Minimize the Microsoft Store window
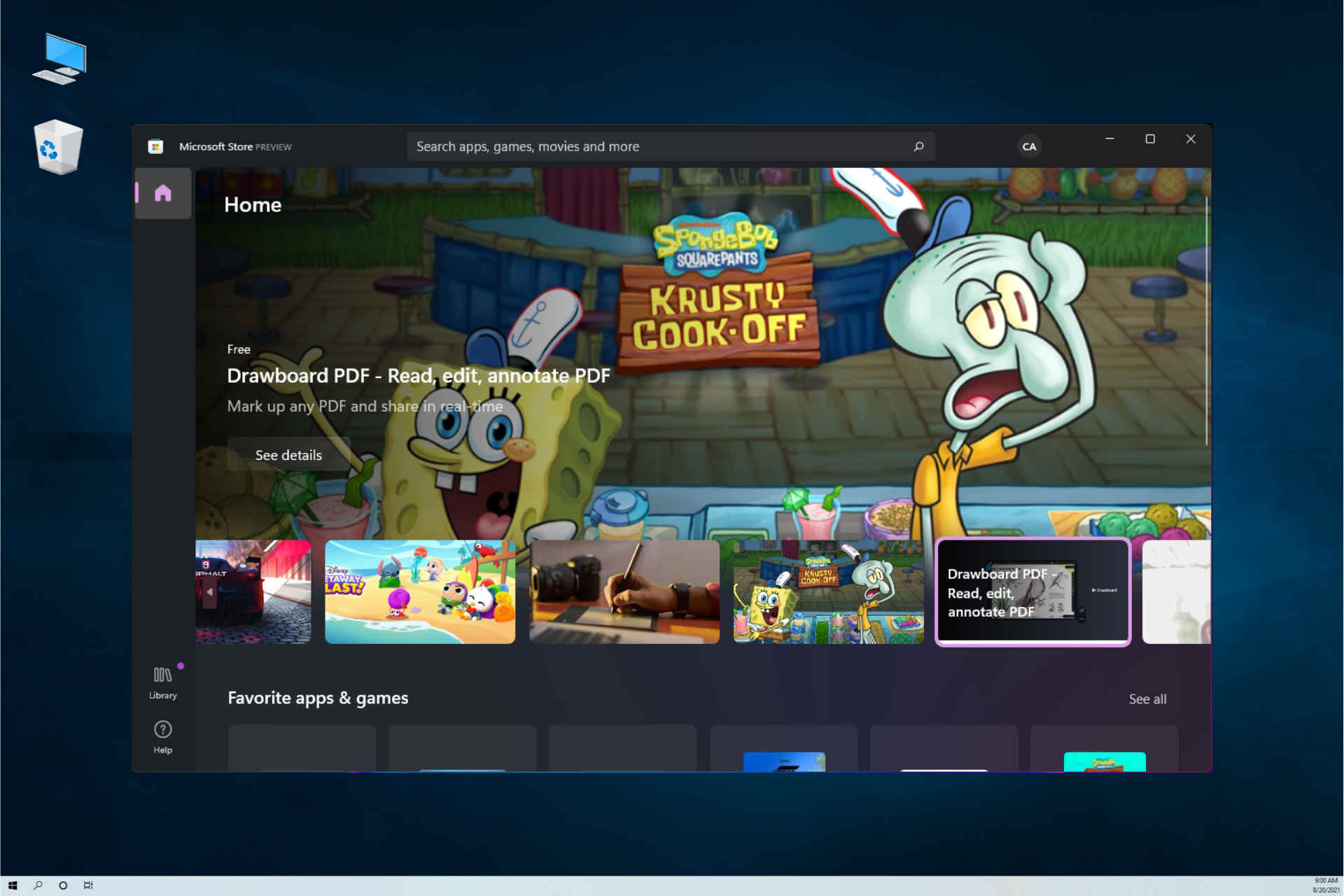1344x896 pixels. click(x=1109, y=139)
